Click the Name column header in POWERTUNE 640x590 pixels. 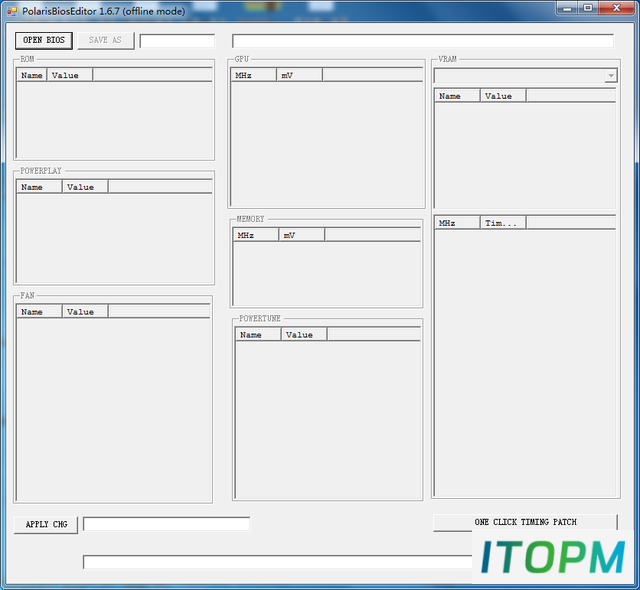(258, 335)
